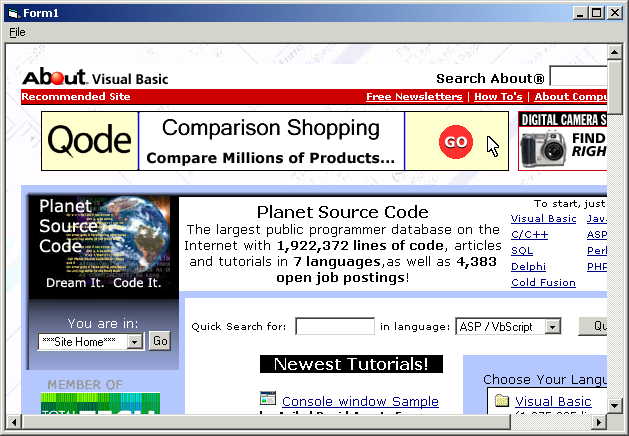629x436 pixels.
Task: Open the How To's link
Action: click(x=498, y=97)
